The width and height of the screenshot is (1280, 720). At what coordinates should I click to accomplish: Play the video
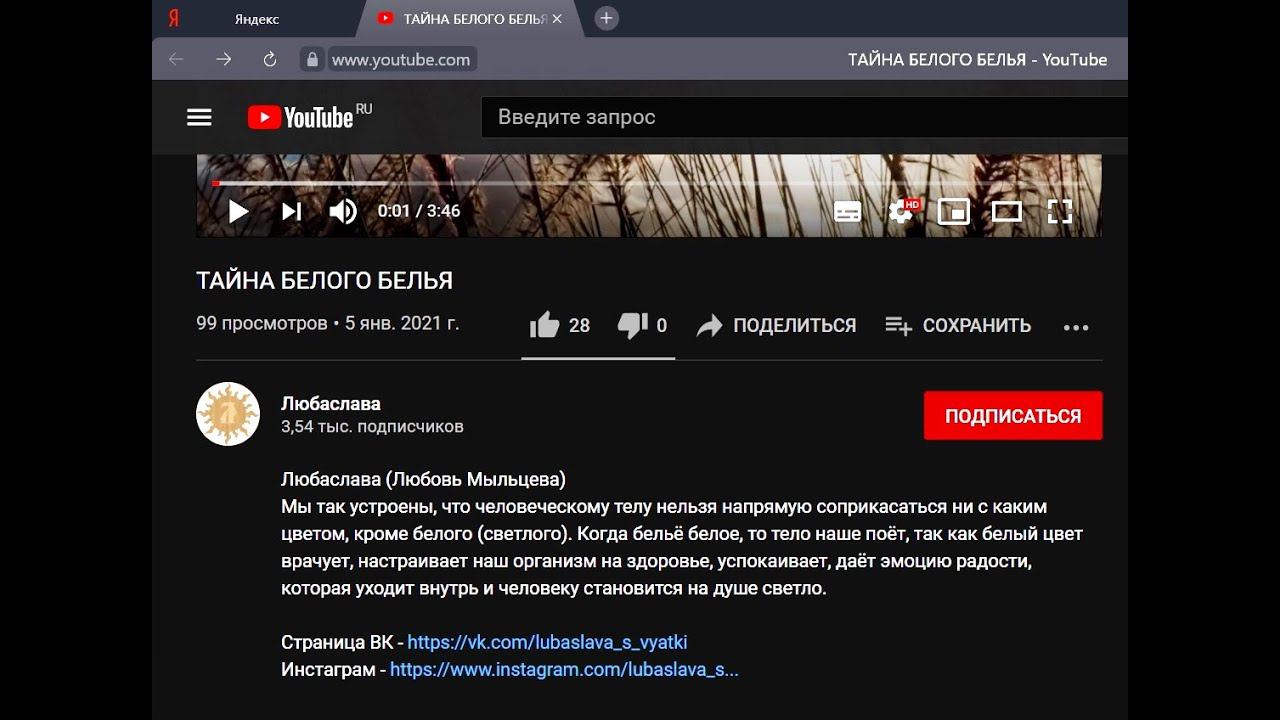point(238,211)
